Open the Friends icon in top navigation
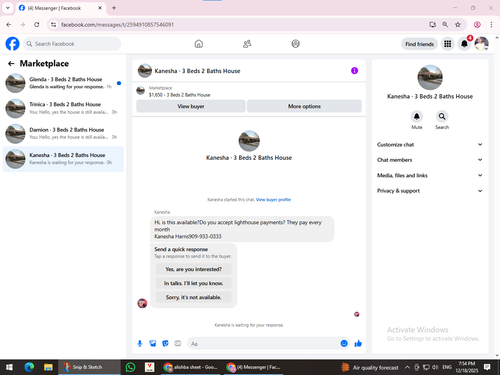 [247, 44]
